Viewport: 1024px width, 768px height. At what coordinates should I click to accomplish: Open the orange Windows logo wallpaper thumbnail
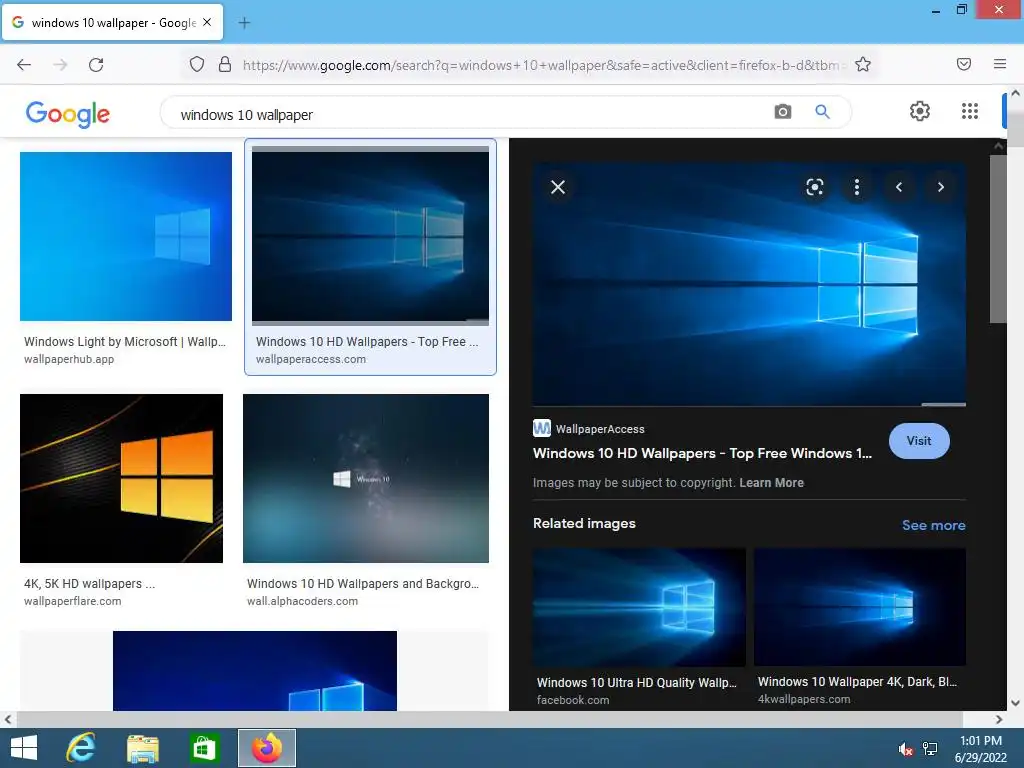pos(121,478)
